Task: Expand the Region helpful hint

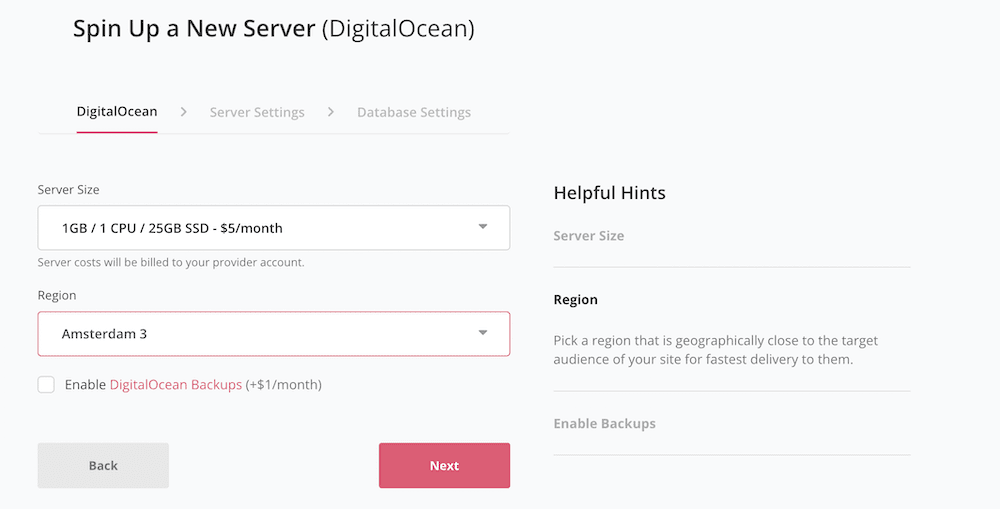Action: point(575,300)
